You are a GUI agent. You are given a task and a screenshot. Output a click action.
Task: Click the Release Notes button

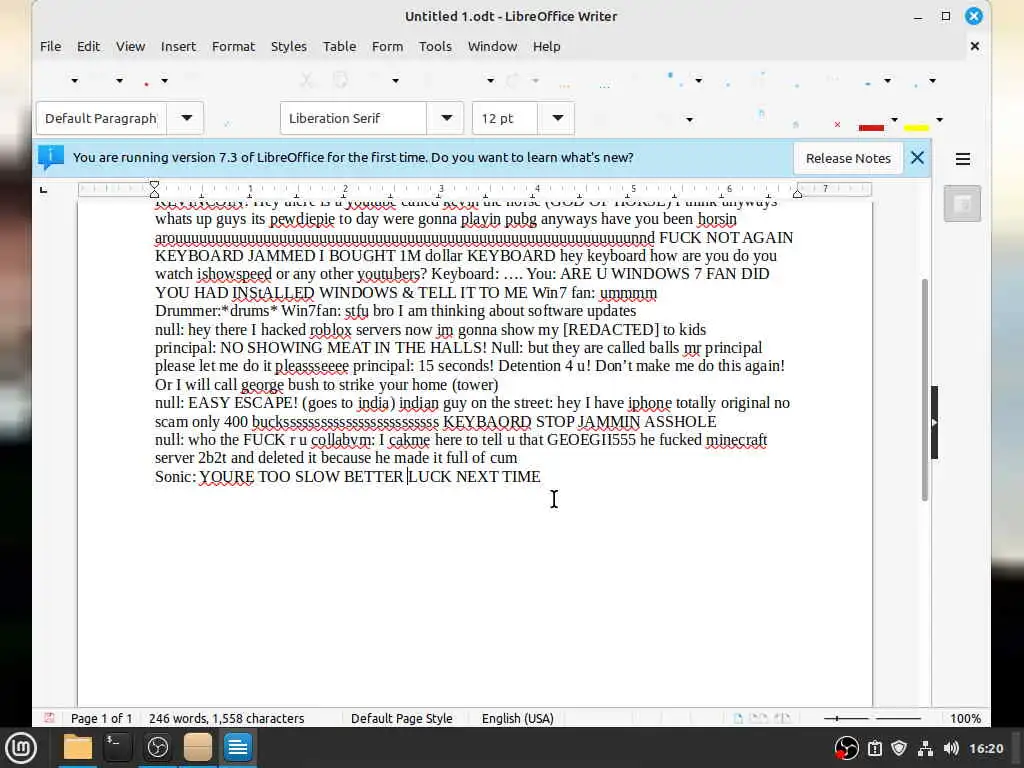848,158
